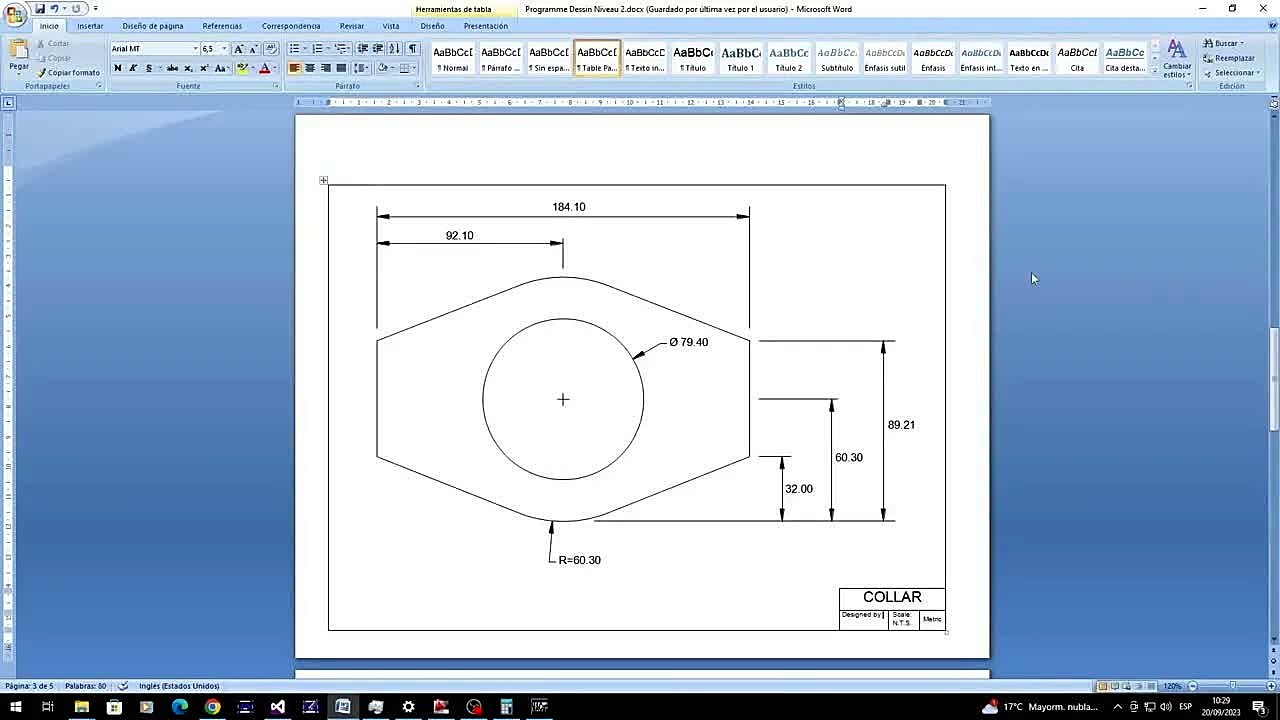Toggle align text left

point(295,68)
